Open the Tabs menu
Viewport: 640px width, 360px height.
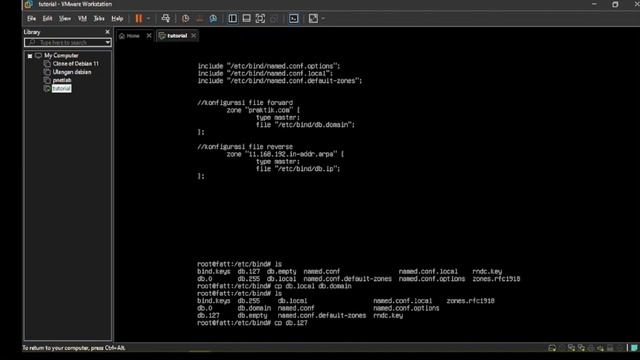(x=99, y=18)
